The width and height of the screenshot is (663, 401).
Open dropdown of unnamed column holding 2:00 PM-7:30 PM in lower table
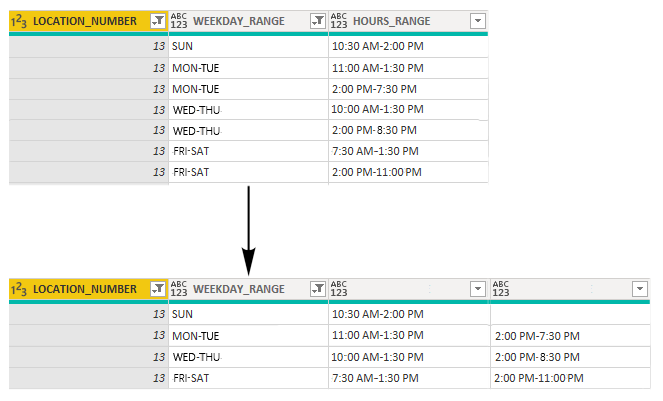640,288
